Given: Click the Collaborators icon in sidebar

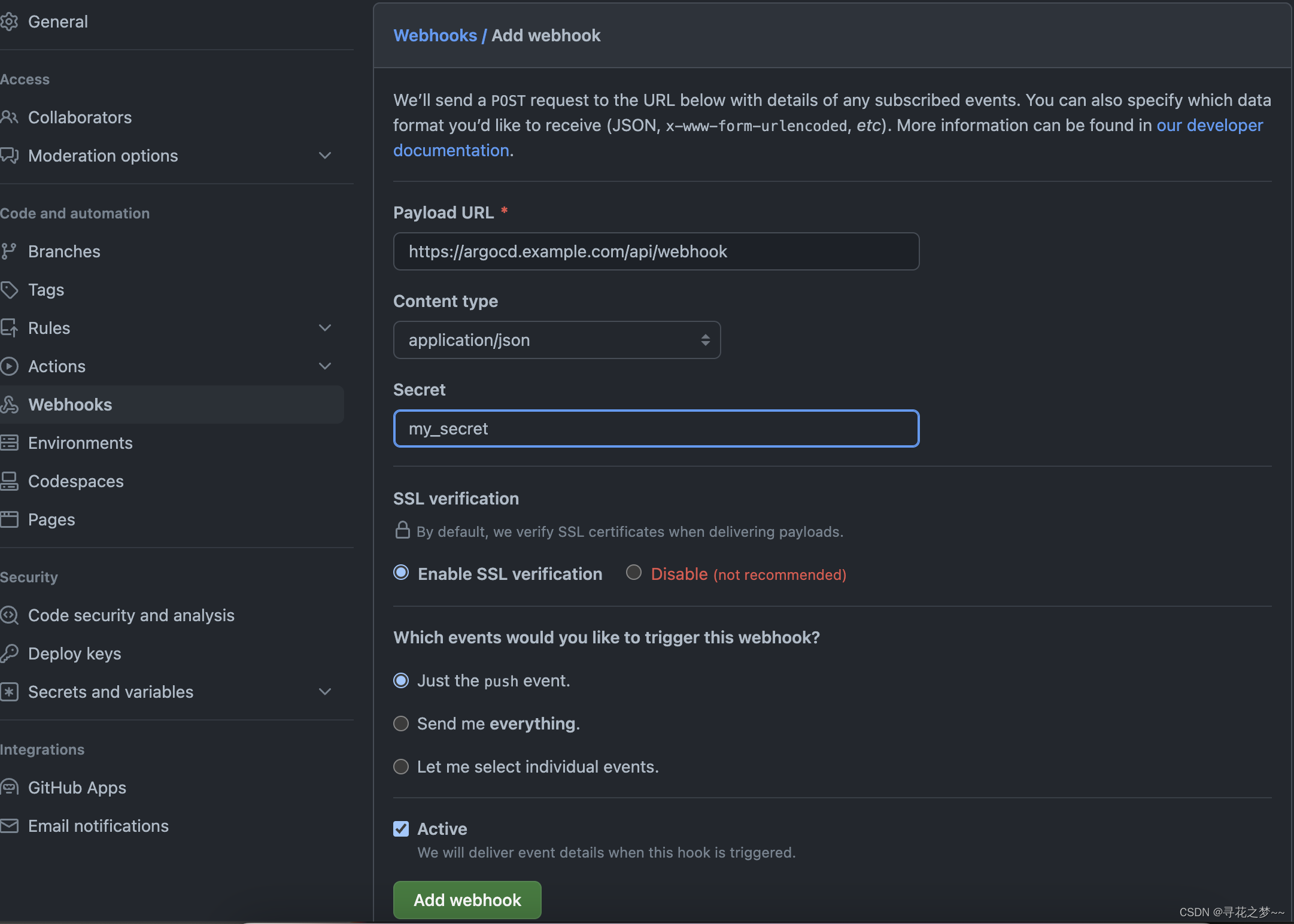Looking at the screenshot, I should [10, 117].
